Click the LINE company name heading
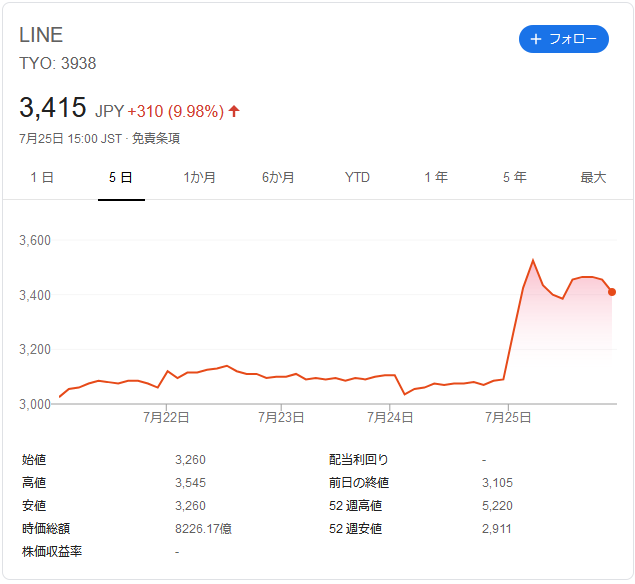The image size is (635, 584). (x=41, y=35)
